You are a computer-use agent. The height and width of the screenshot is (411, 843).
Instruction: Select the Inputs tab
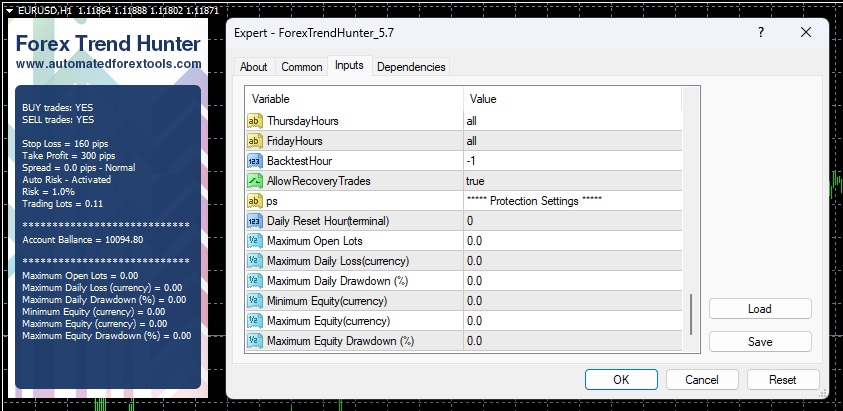click(x=349, y=65)
